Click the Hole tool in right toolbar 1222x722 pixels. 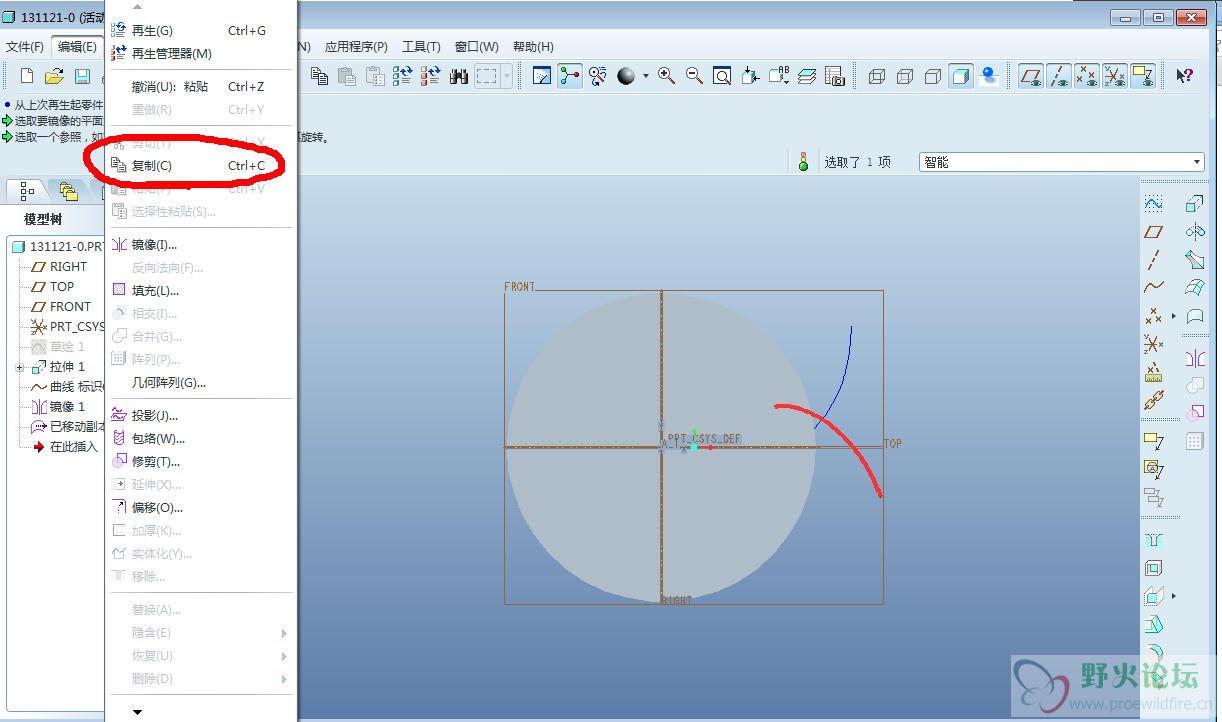(x=1154, y=541)
